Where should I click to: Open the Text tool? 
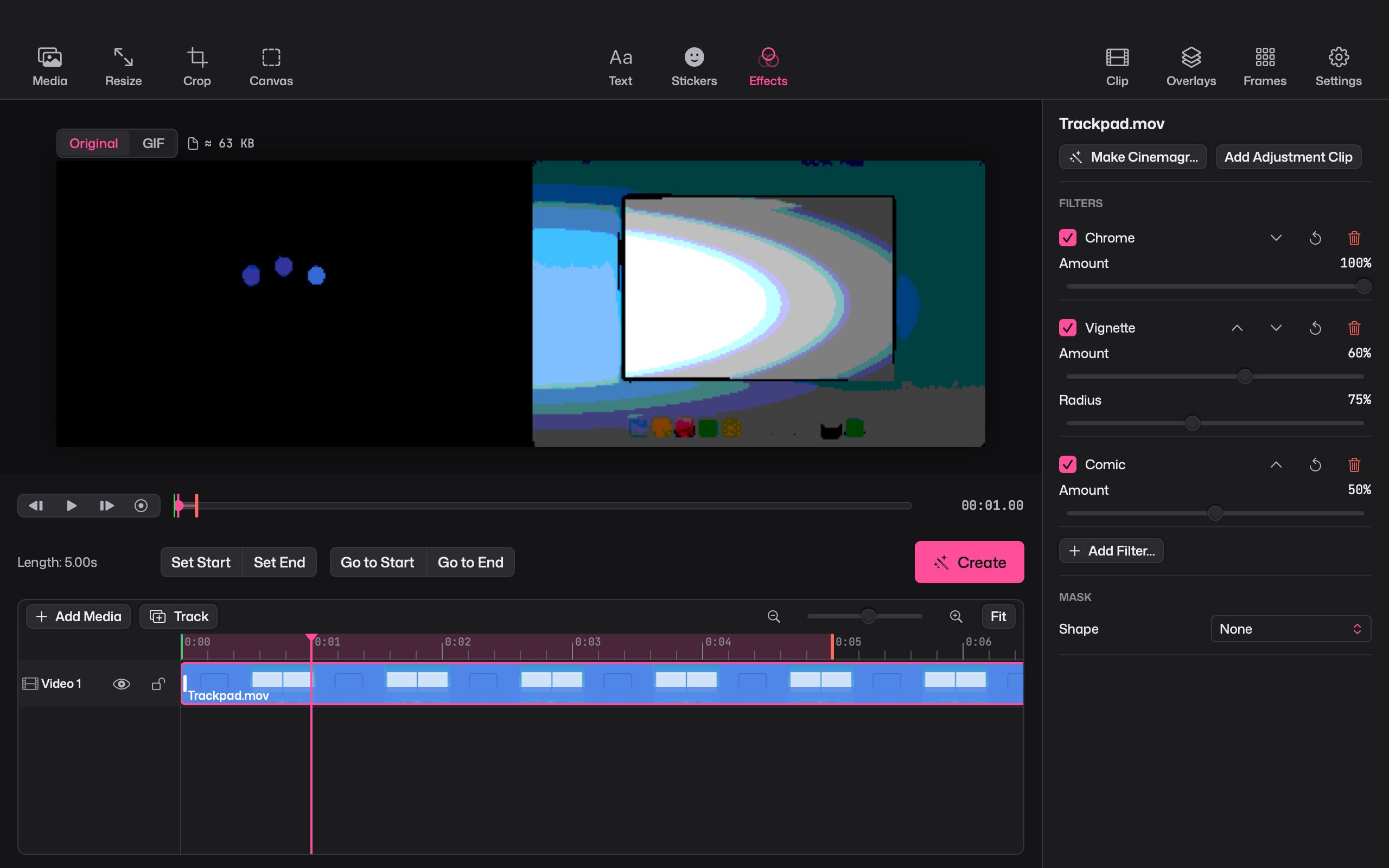tap(621, 67)
